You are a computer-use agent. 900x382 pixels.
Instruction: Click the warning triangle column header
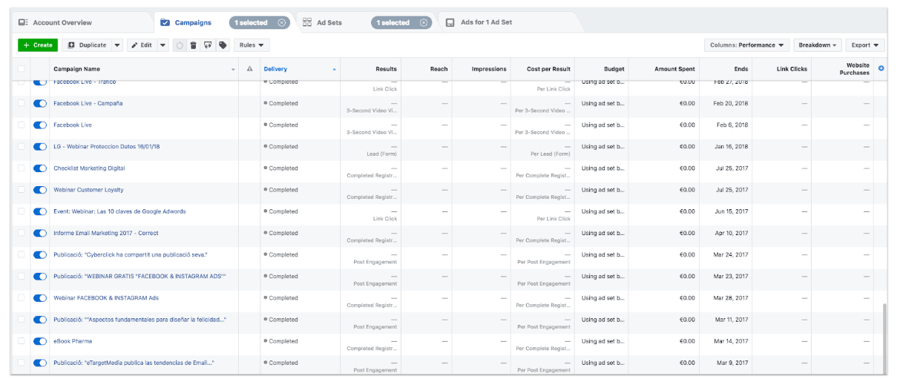point(249,69)
